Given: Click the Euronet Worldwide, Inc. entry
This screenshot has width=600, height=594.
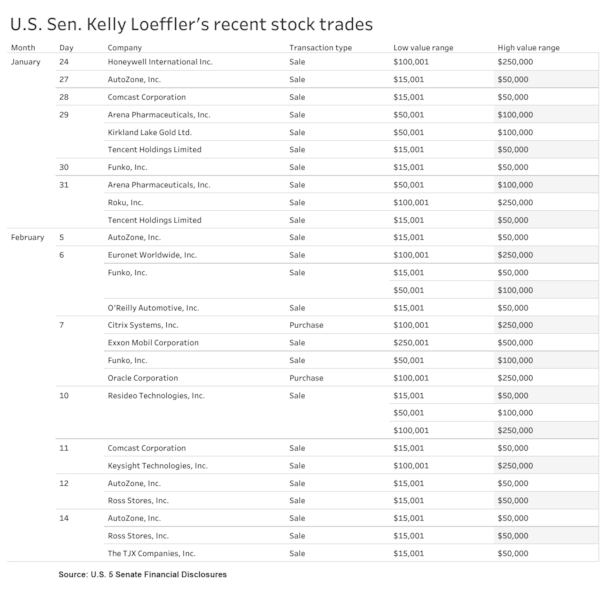Looking at the screenshot, I should 152,255.
